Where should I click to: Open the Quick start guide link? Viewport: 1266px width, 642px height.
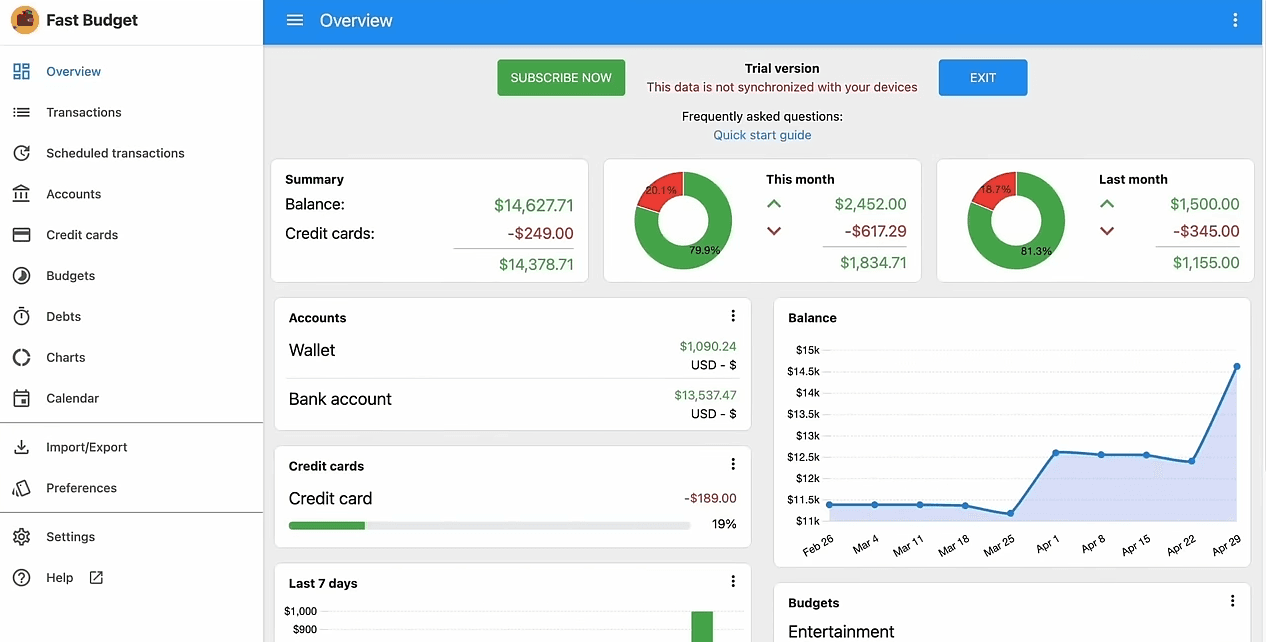pyautogui.click(x=762, y=135)
